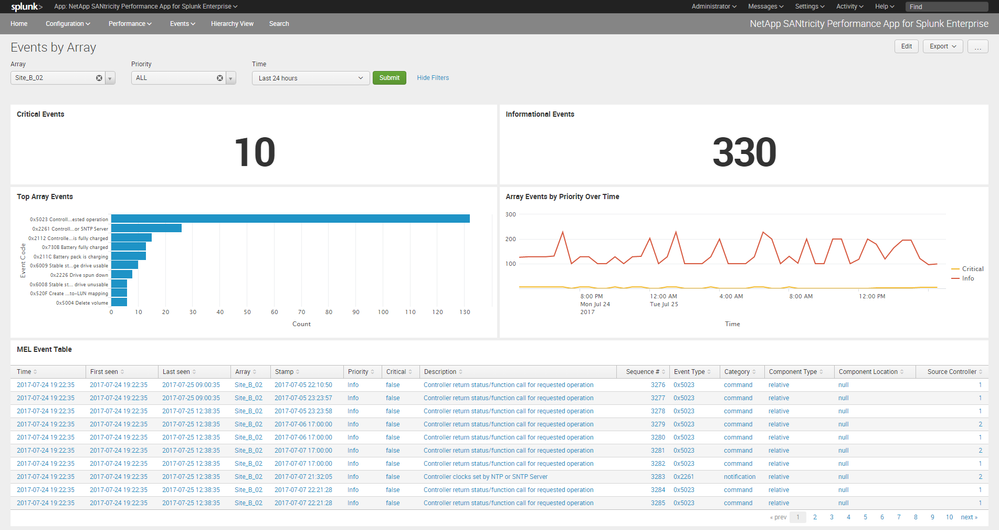Go to Hierarchy View tab
Screen dimensions: 999x530
point(232,23)
